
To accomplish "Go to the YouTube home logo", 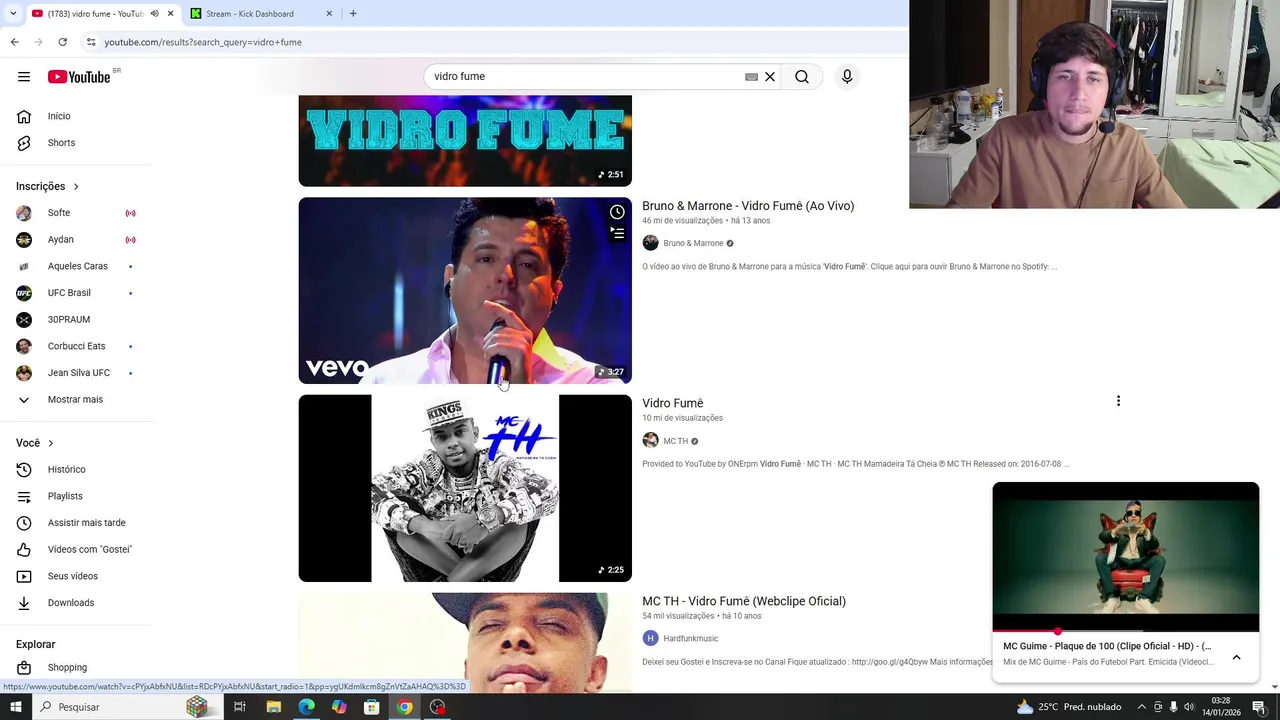I will [x=79, y=77].
